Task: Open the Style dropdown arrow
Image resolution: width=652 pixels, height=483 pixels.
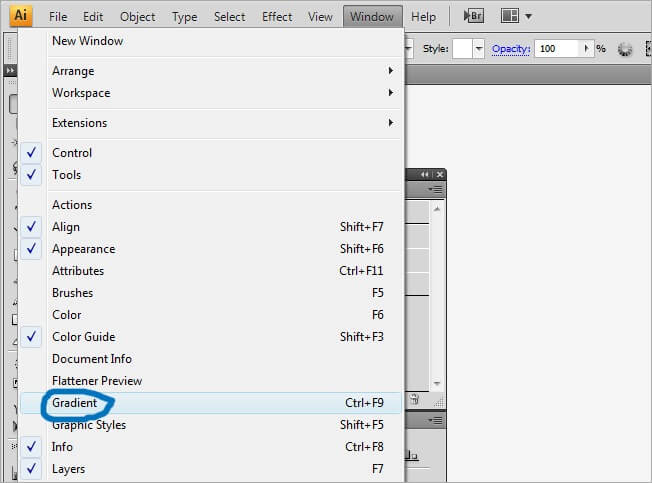Action: coord(479,48)
